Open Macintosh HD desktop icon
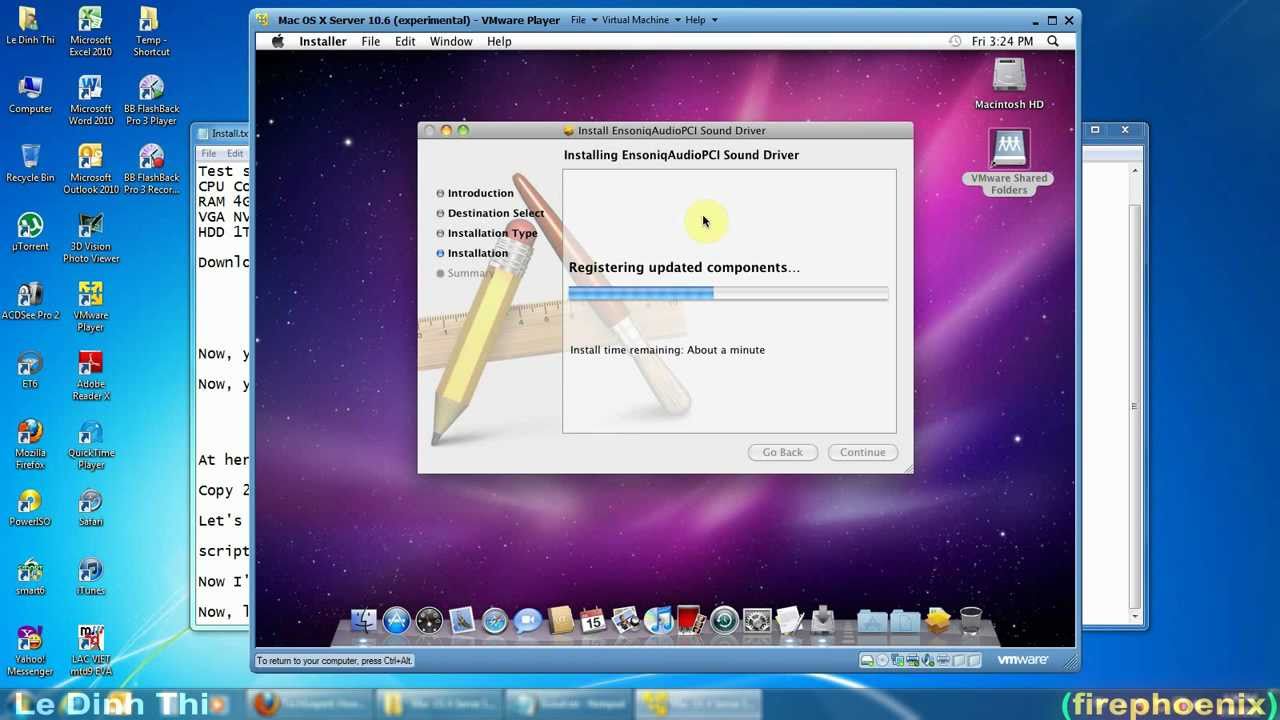 (1009, 84)
